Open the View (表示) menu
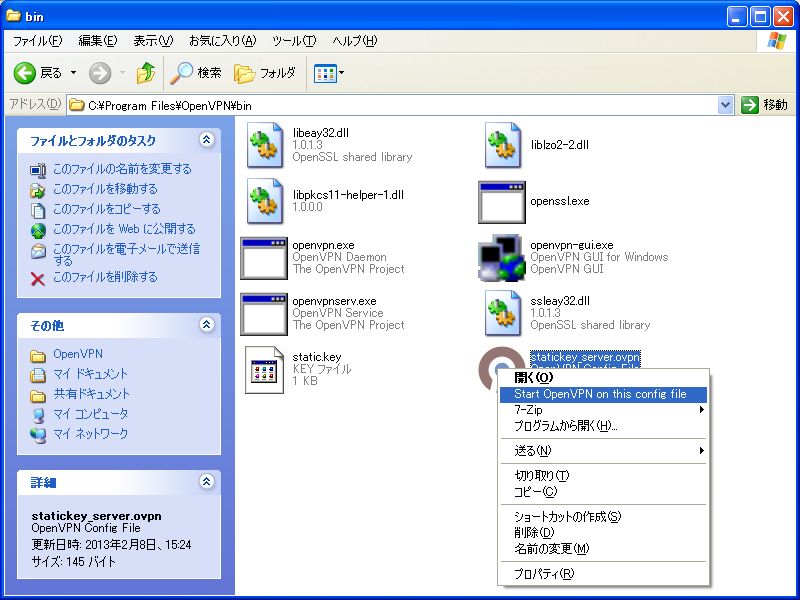 tap(153, 41)
